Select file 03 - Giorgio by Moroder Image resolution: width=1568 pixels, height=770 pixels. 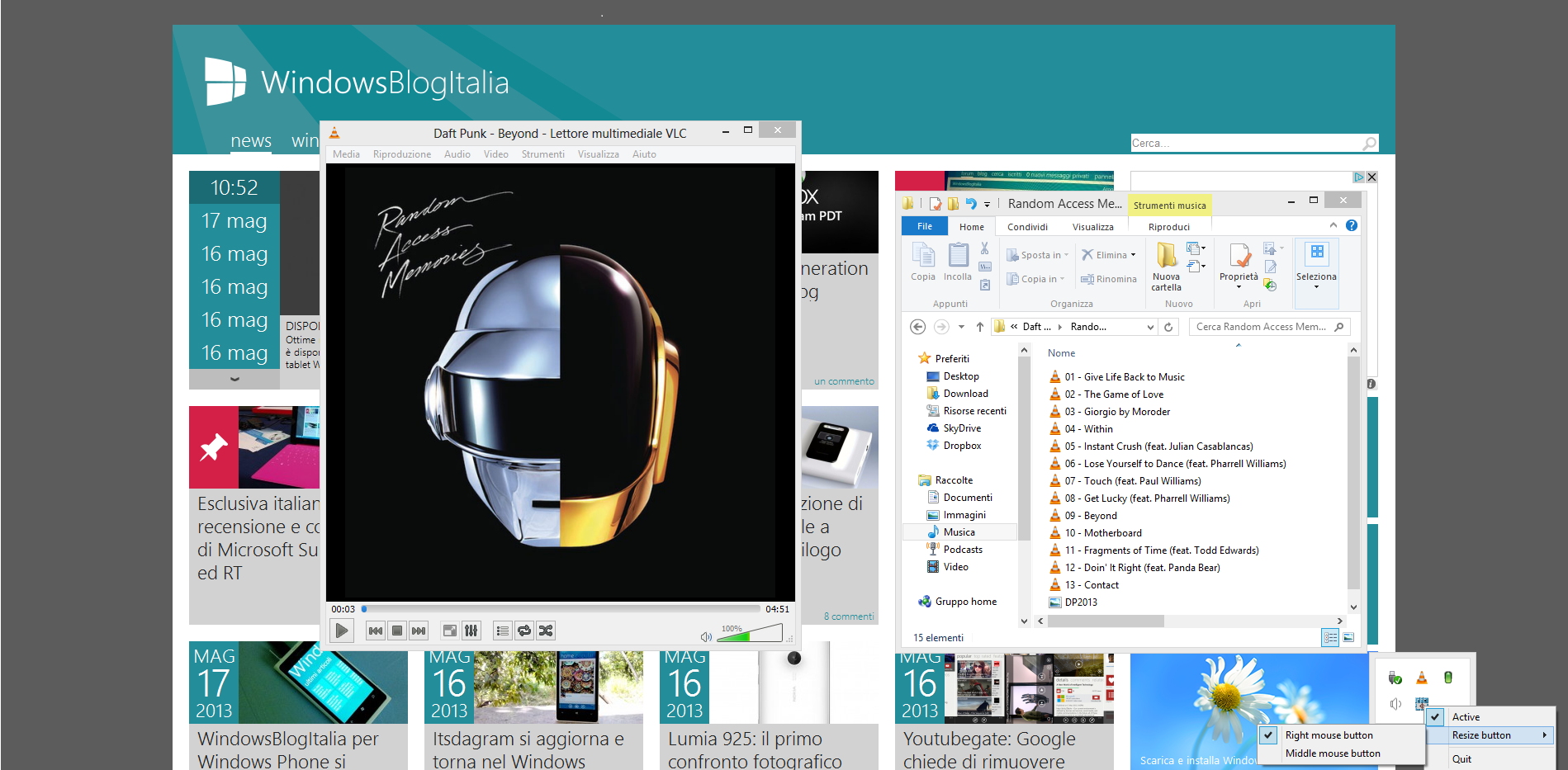(x=1110, y=412)
